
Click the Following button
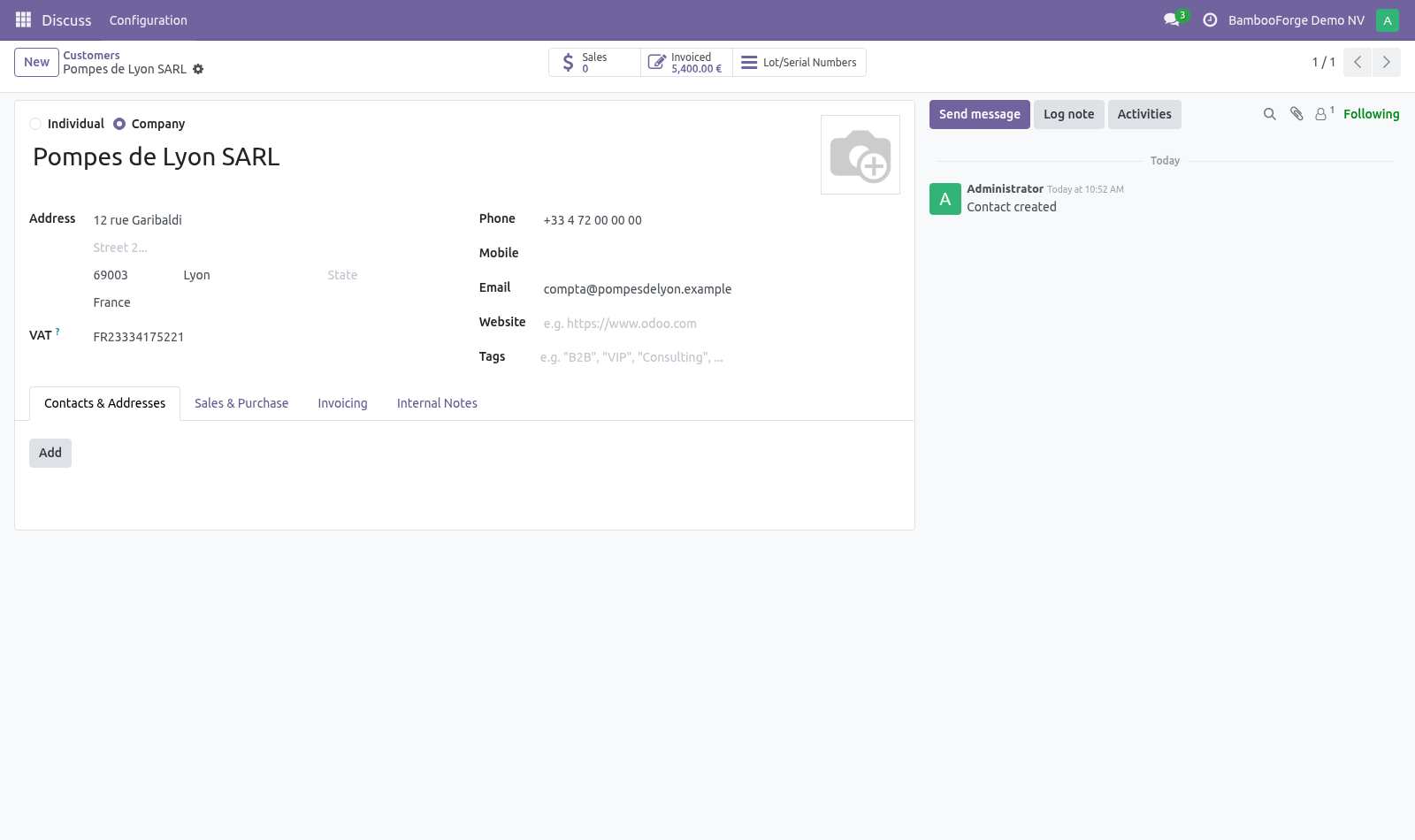[1371, 114]
